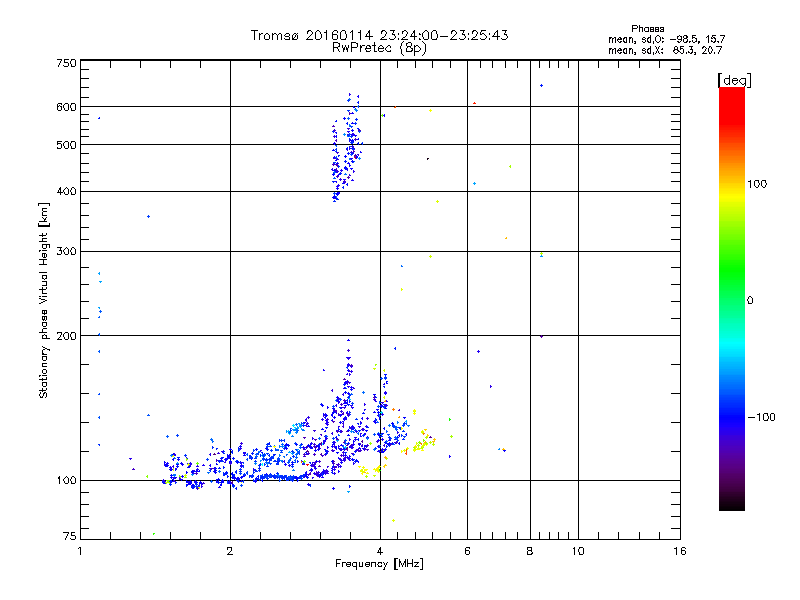The height and width of the screenshot is (600, 800).
Task: Click the y-axis tick label '300'
Action: point(66,251)
